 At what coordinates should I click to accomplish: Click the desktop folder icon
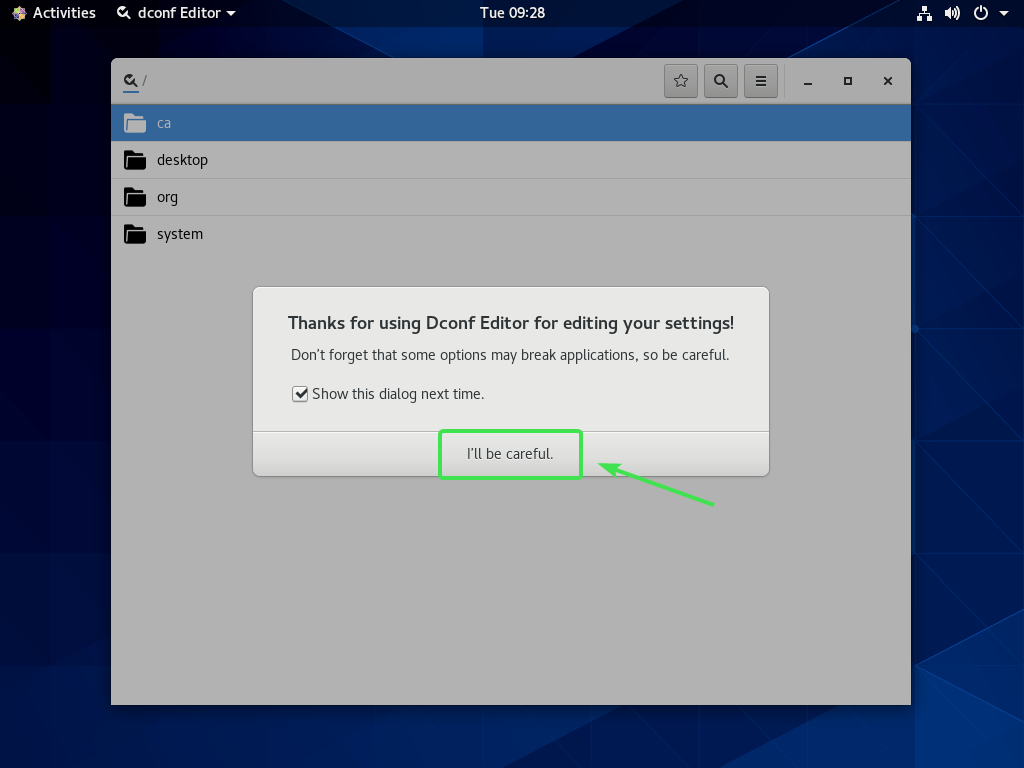(x=135, y=160)
